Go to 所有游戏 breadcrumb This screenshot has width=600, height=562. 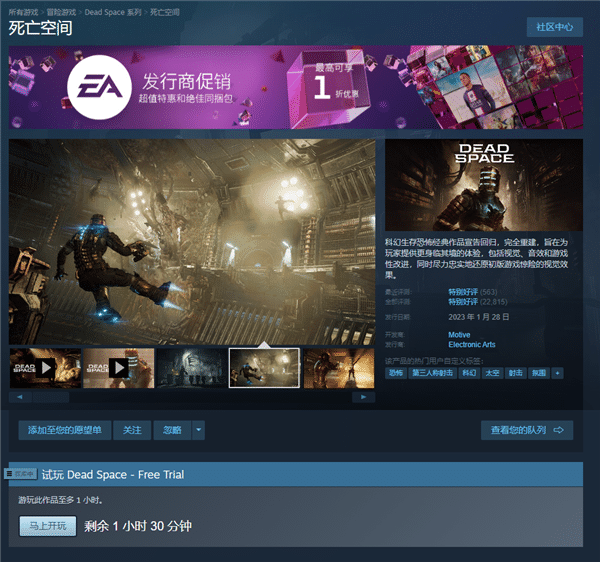point(23,12)
